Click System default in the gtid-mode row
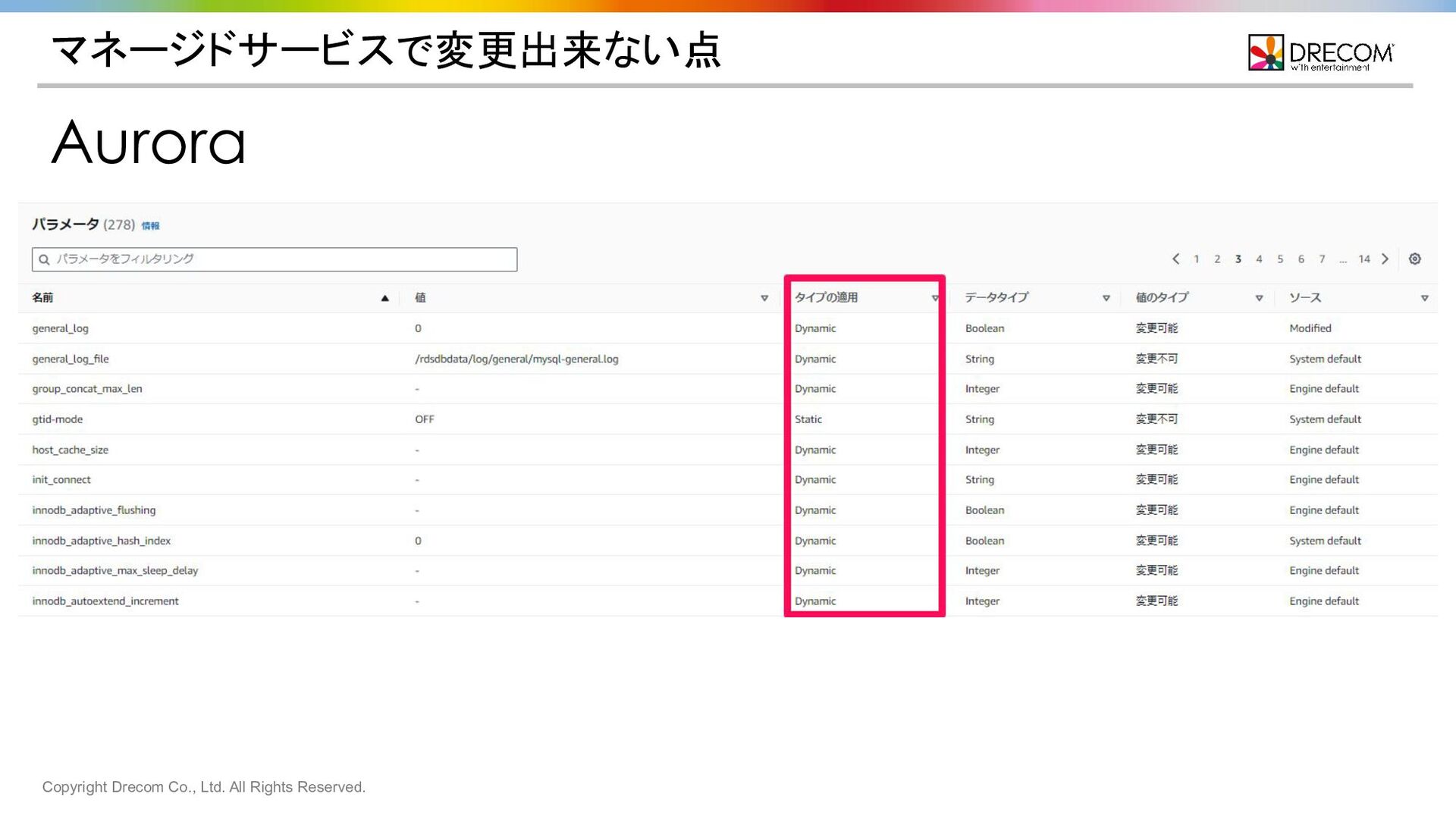This screenshot has width=1456, height=819. [x=1325, y=419]
